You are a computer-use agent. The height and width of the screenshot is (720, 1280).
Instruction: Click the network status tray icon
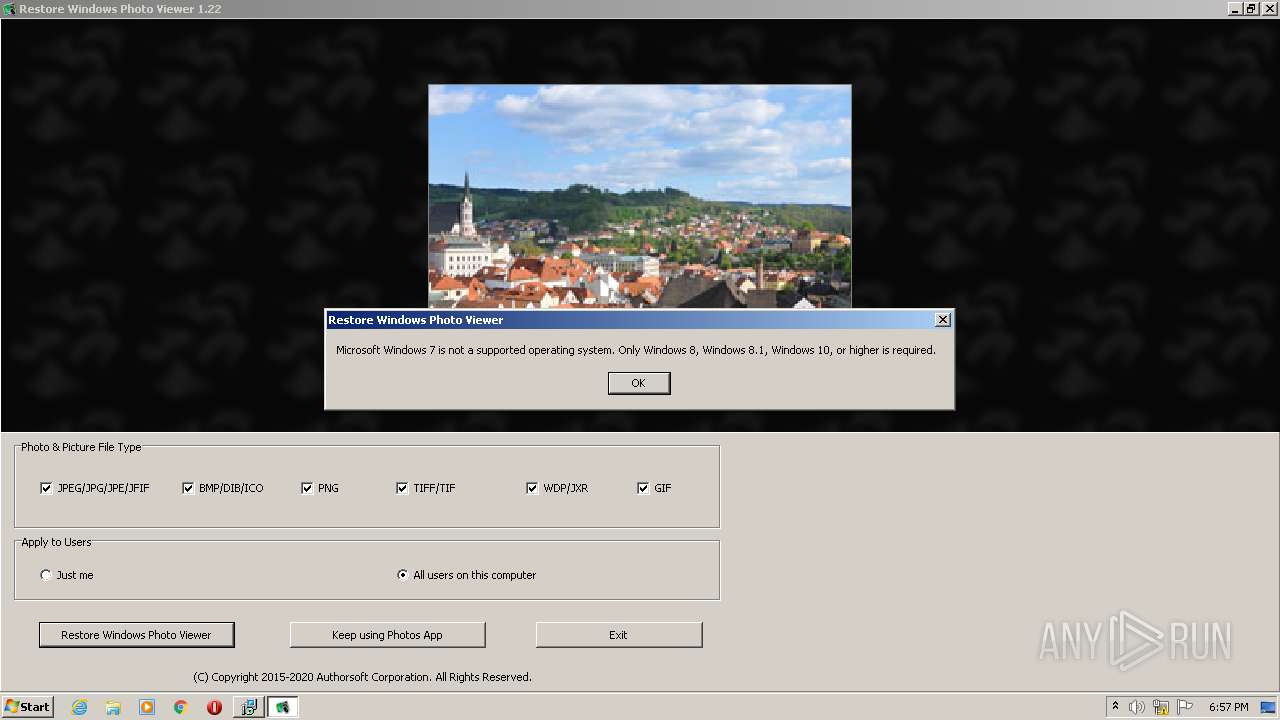point(1161,707)
